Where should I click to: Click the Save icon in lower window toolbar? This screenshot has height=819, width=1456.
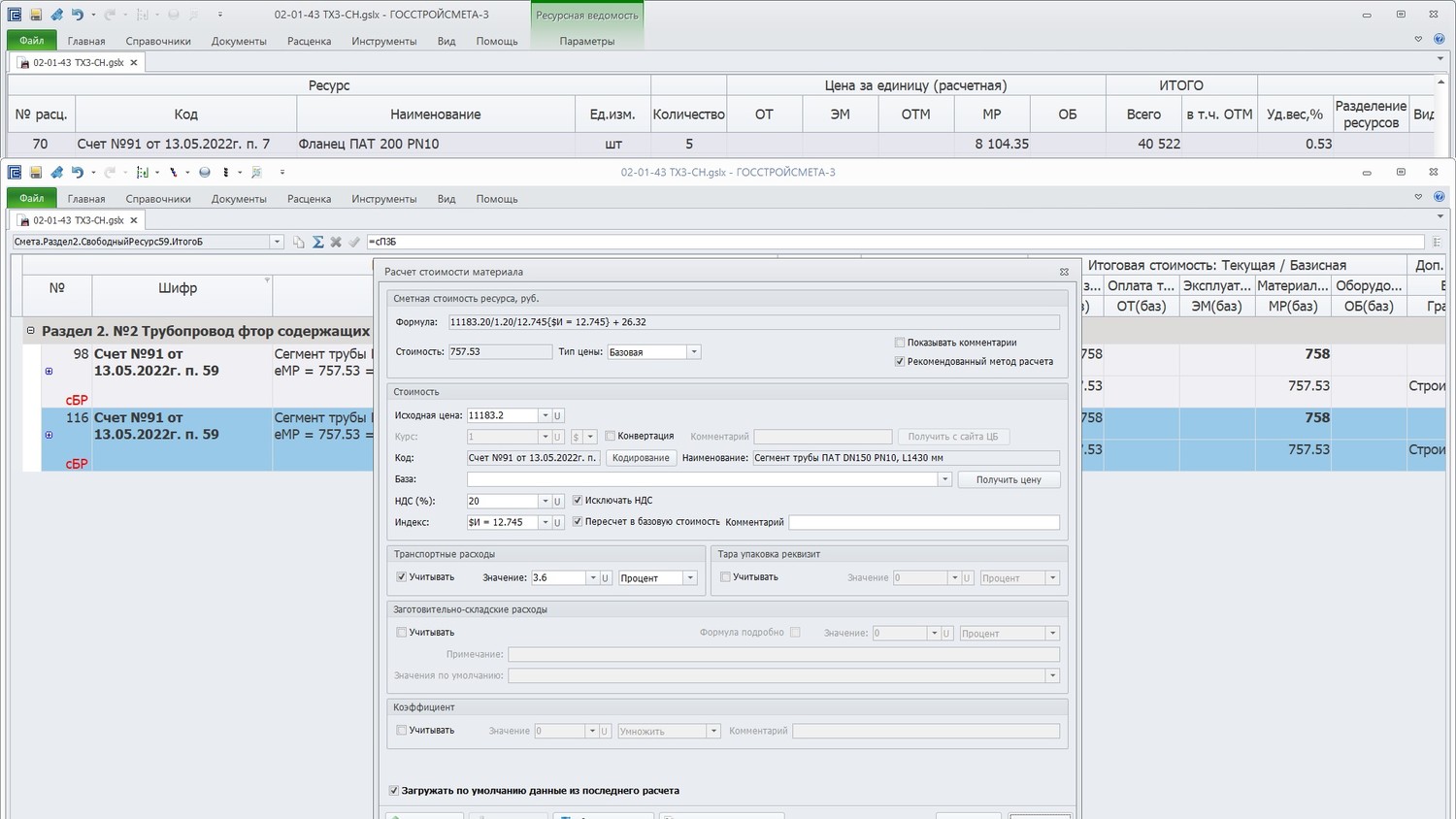(35, 173)
